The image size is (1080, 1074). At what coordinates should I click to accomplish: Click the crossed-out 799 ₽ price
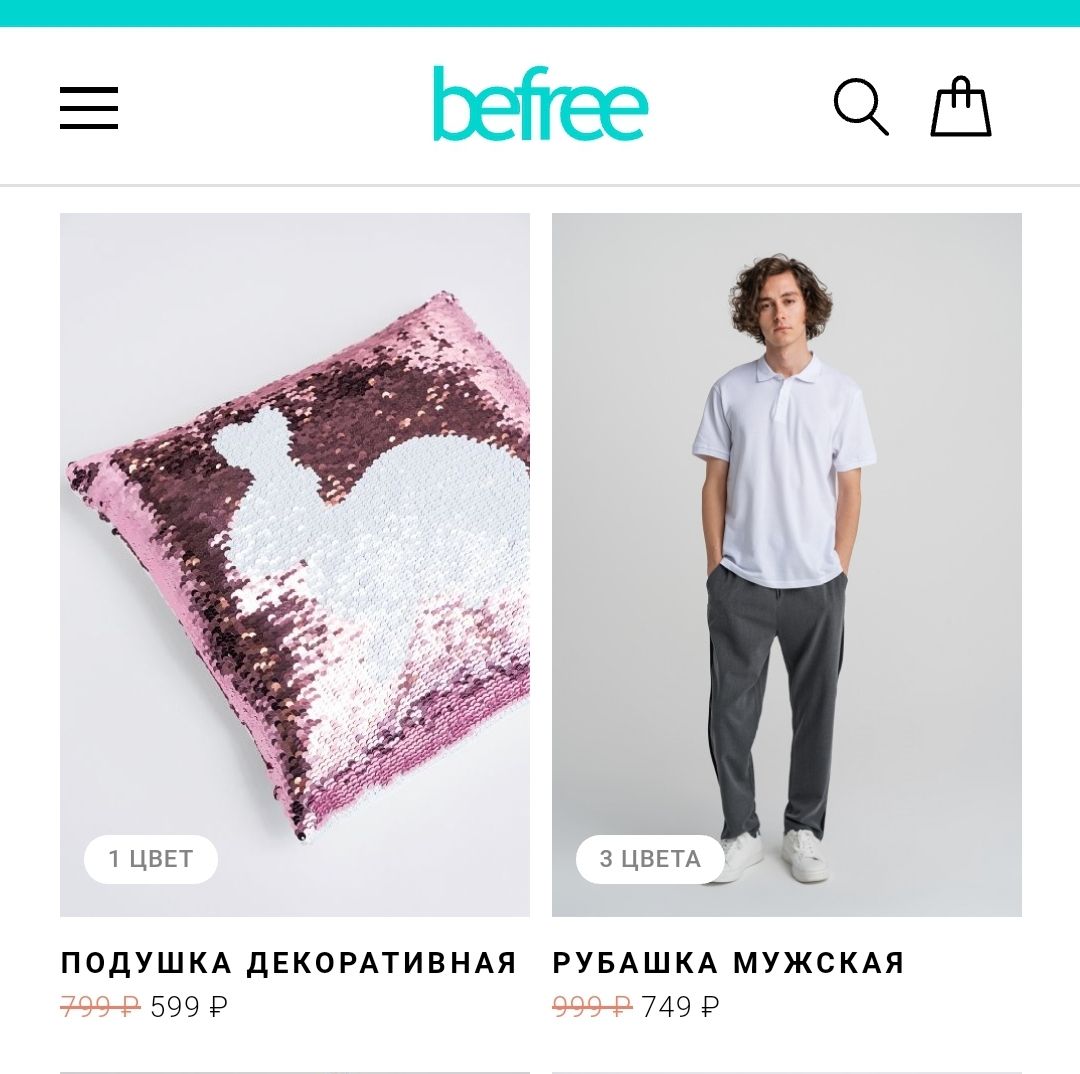[101, 1007]
